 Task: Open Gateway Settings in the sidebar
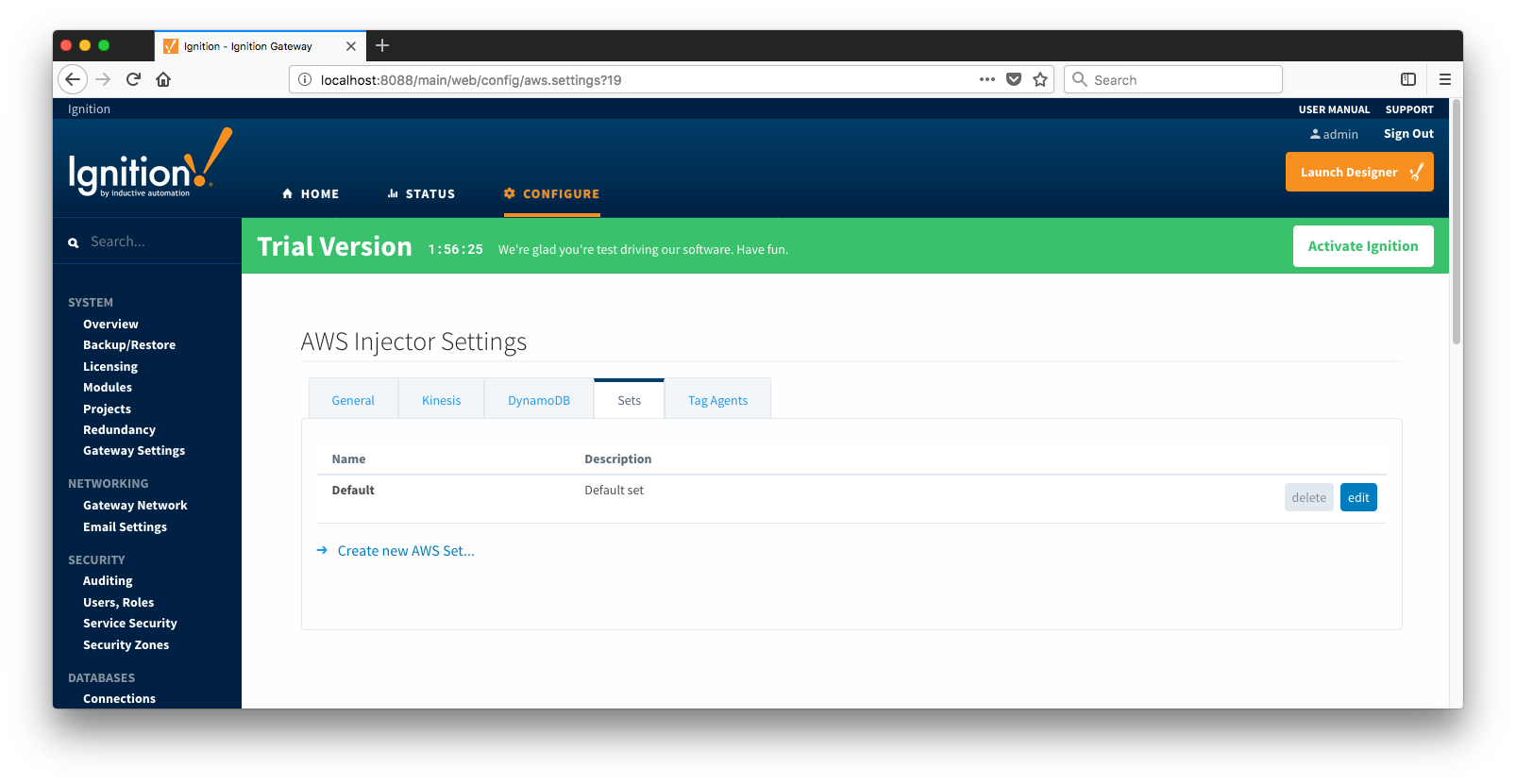coord(134,451)
